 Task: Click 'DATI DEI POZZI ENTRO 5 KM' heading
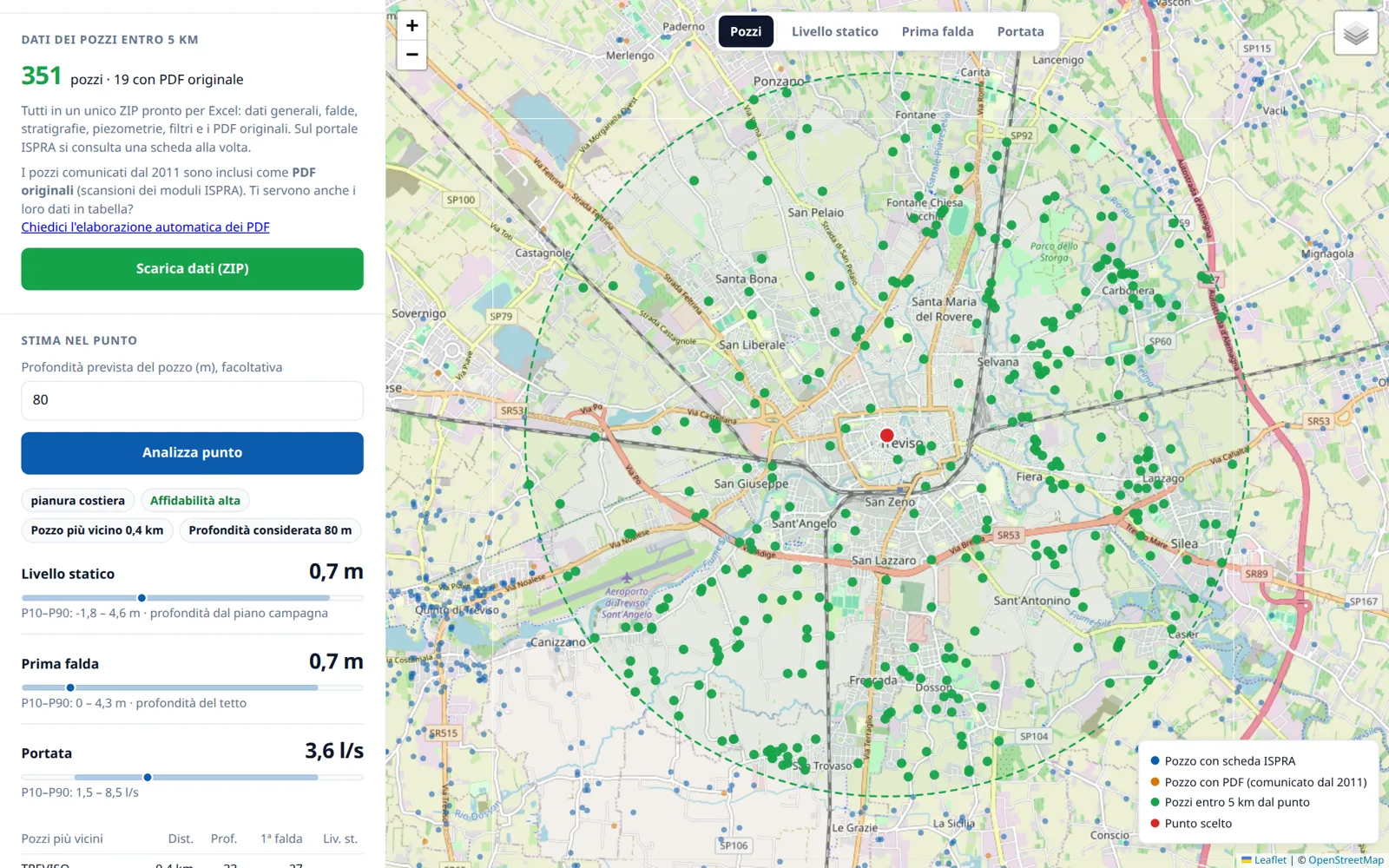[x=109, y=40]
